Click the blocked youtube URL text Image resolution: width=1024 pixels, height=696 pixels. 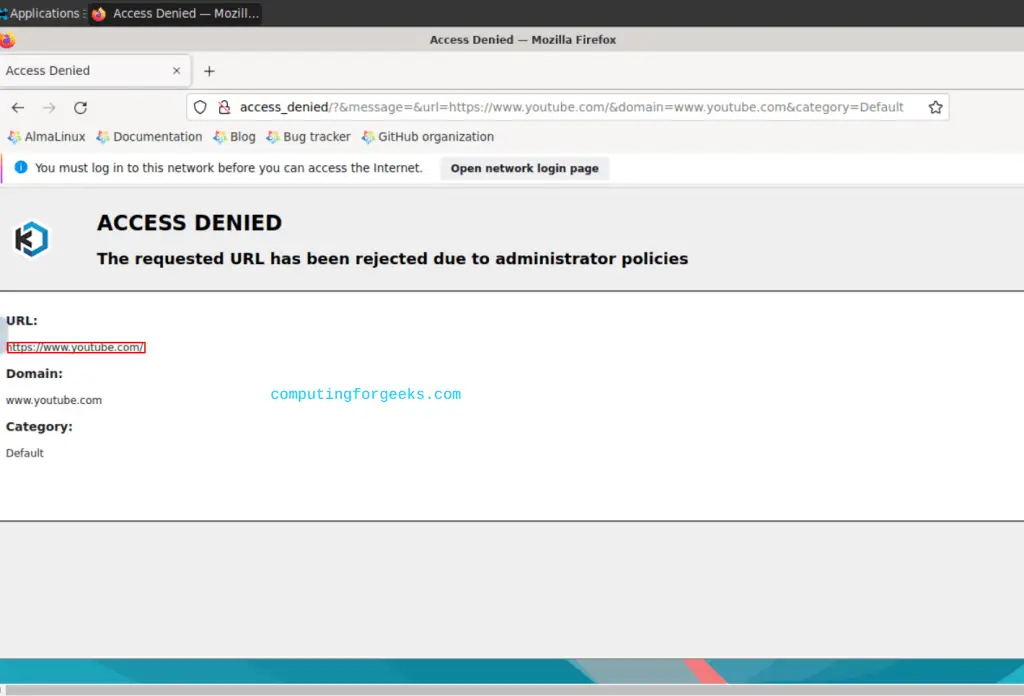coord(76,347)
